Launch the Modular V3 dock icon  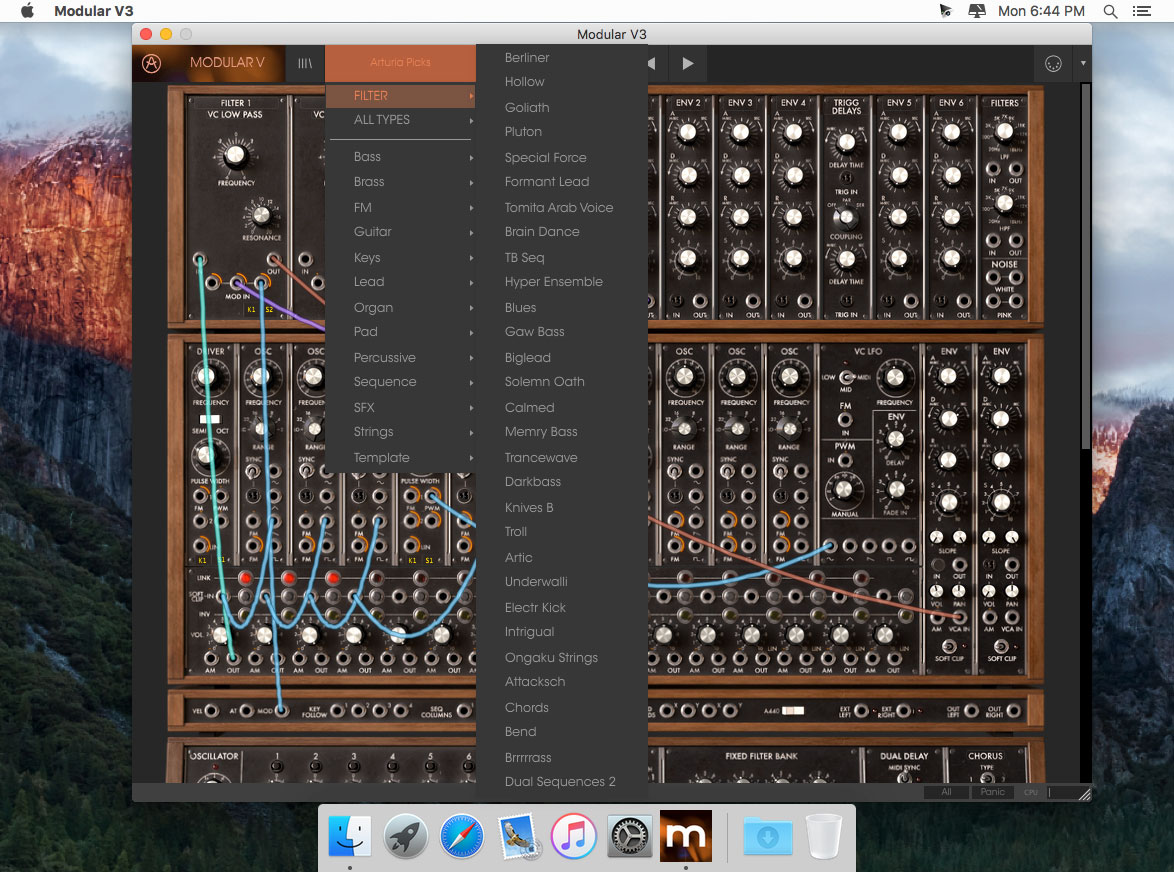pyautogui.click(x=685, y=836)
